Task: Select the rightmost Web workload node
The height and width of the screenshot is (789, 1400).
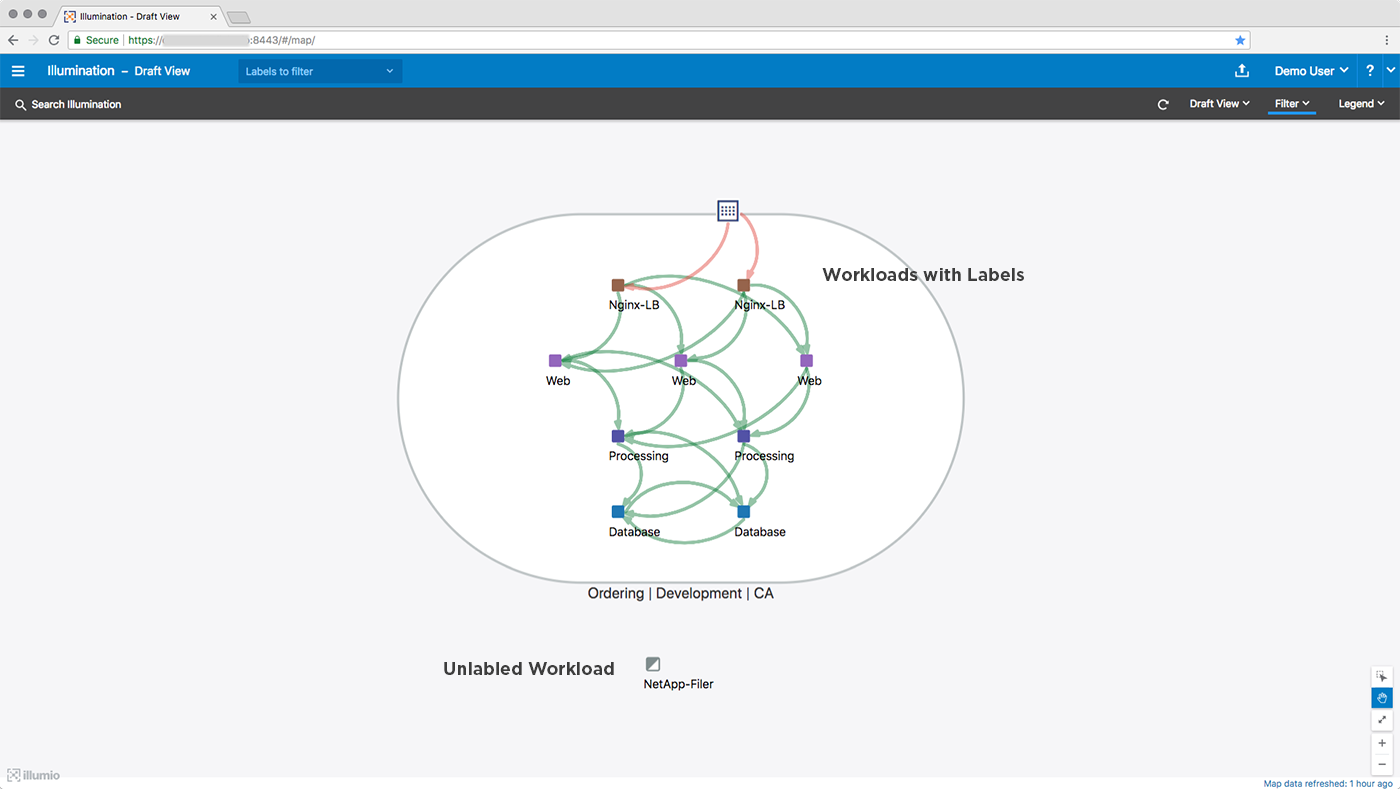Action: (x=806, y=361)
